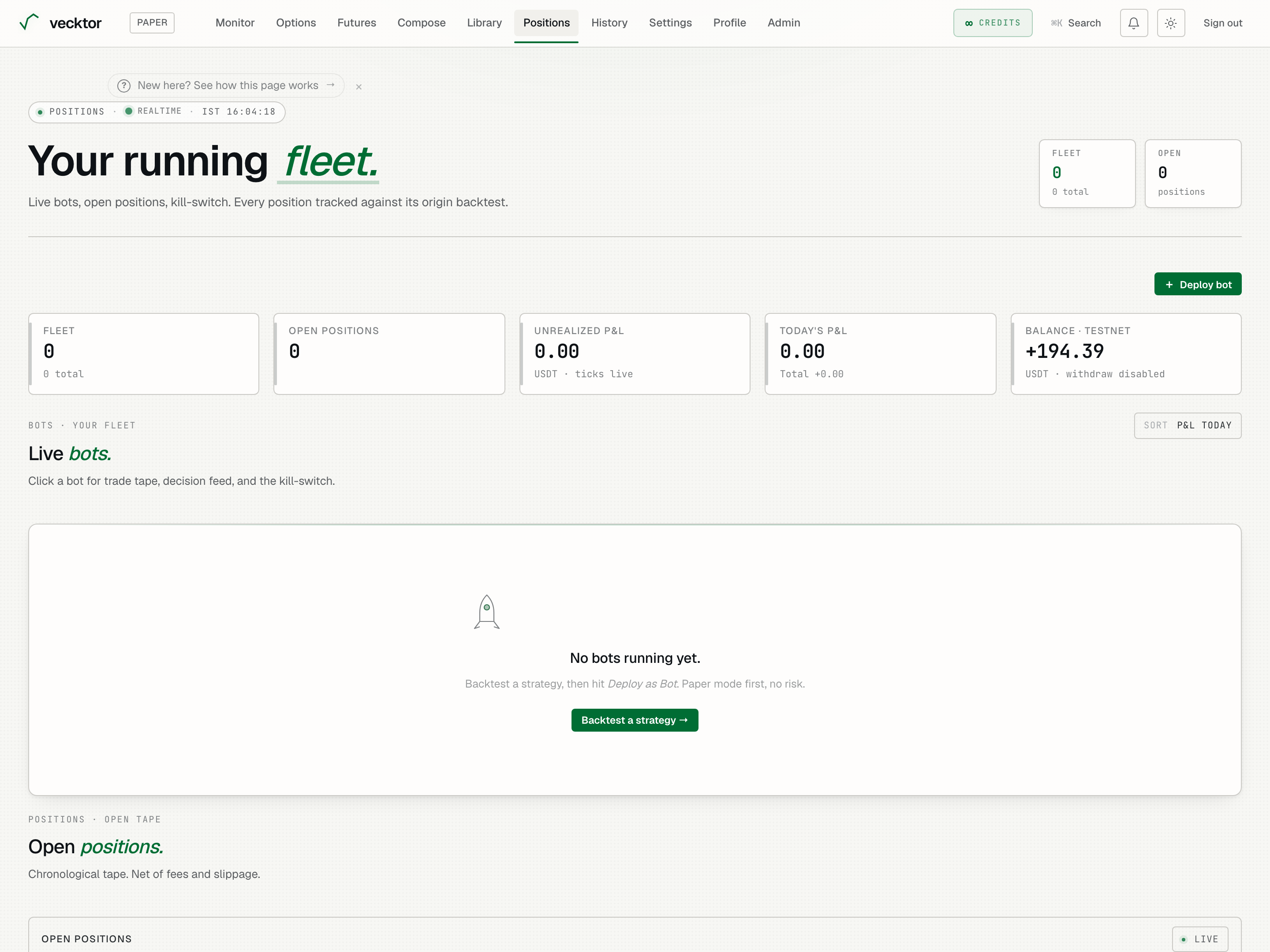This screenshot has height=952, width=1270.
Task: Click the rocket icon in empty bots panel
Action: pyautogui.click(x=487, y=612)
